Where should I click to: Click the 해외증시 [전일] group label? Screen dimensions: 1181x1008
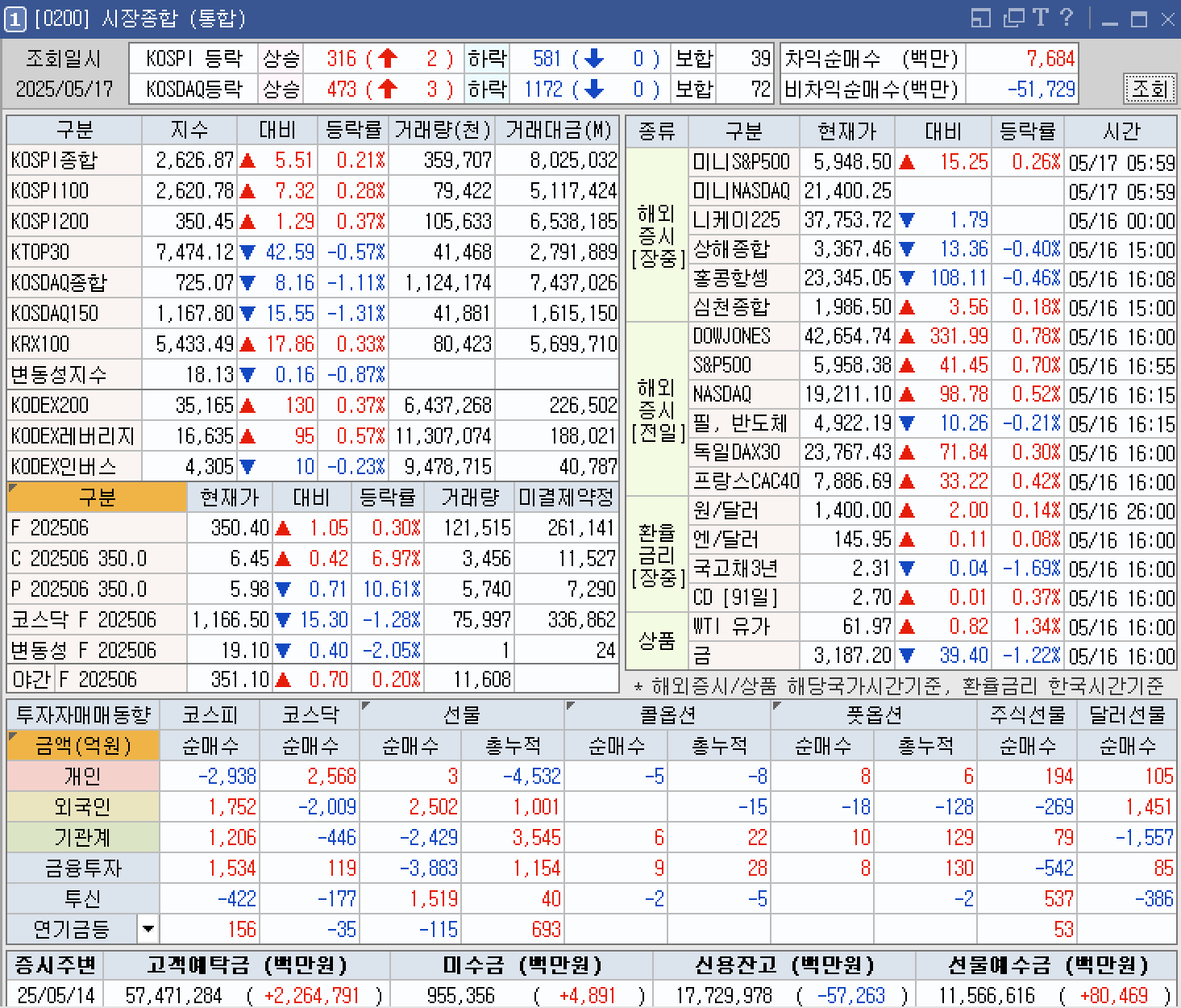click(x=657, y=410)
